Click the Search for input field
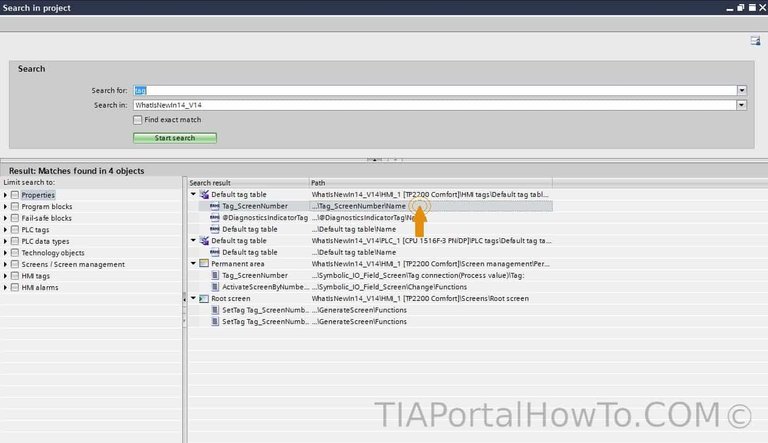The height and width of the screenshot is (443, 768). [435, 90]
